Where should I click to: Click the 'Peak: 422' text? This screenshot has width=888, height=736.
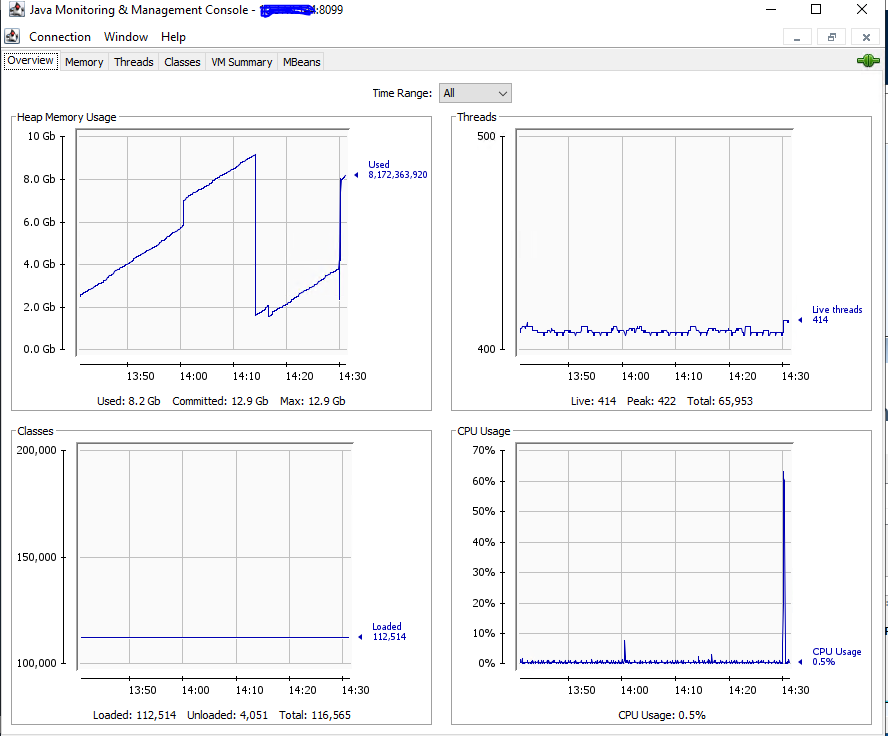[651, 401]
